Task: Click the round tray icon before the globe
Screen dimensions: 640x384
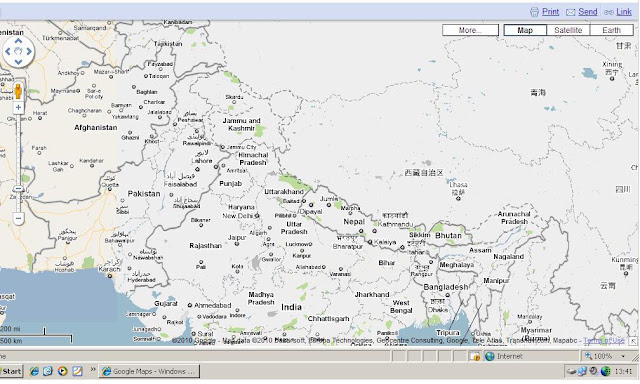Action: click(593, 371)
